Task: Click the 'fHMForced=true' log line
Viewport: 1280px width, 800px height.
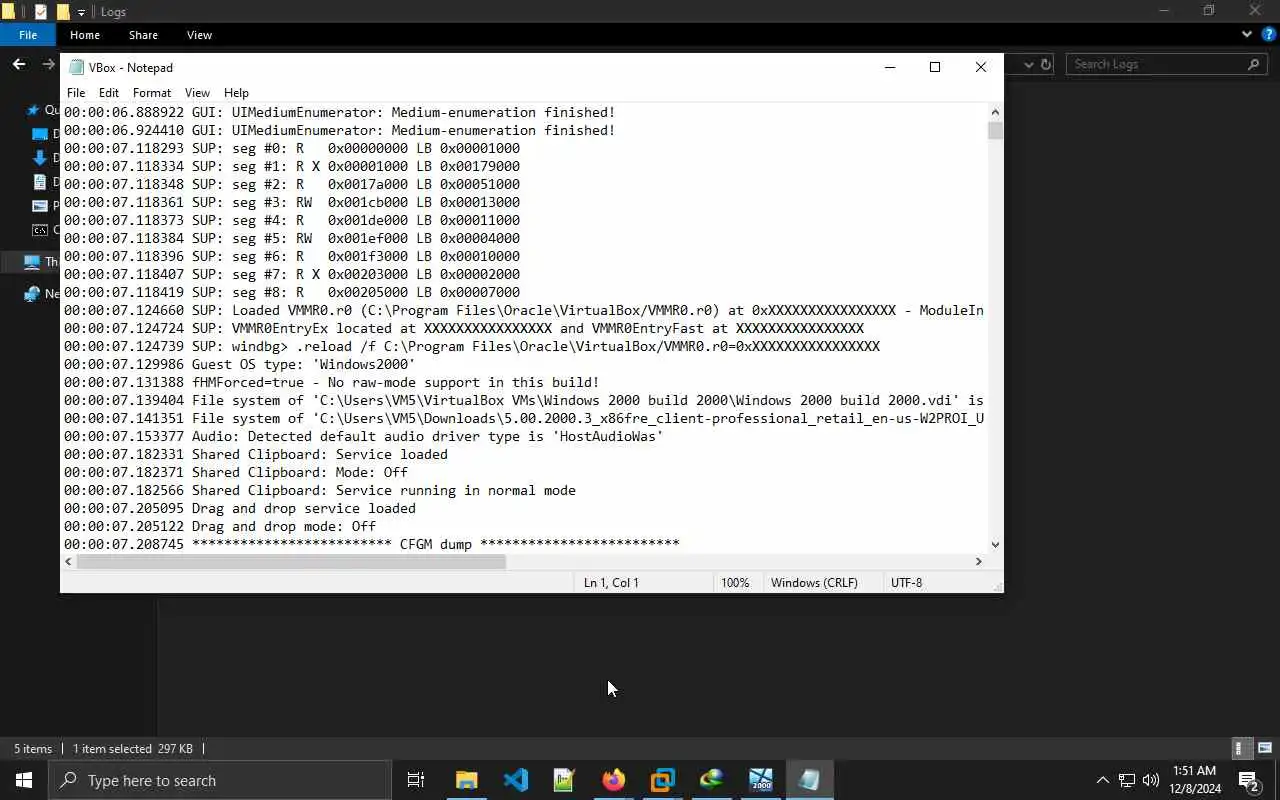Action: point(332,382)
